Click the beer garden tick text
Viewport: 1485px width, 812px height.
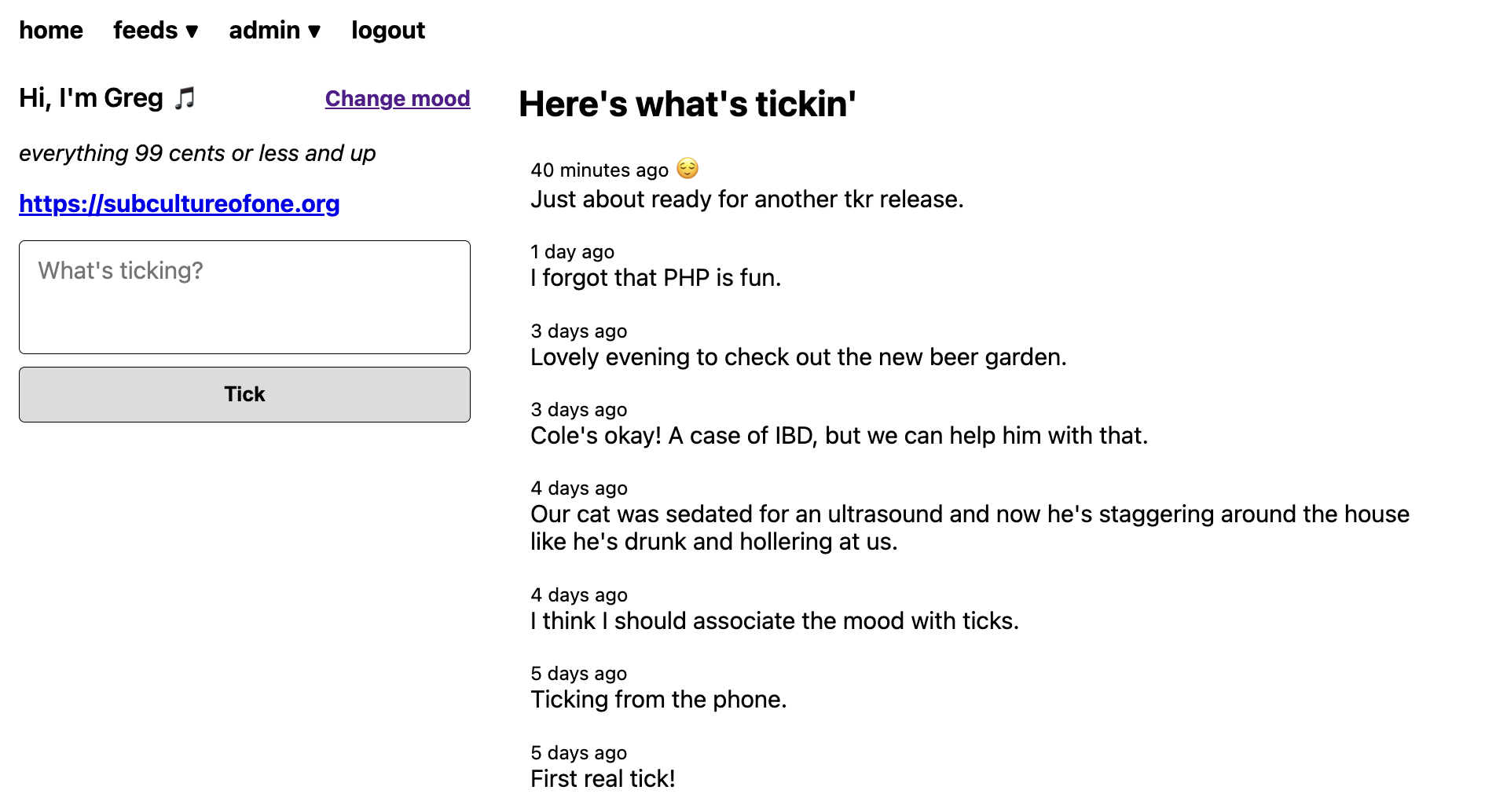click(798, 357)
